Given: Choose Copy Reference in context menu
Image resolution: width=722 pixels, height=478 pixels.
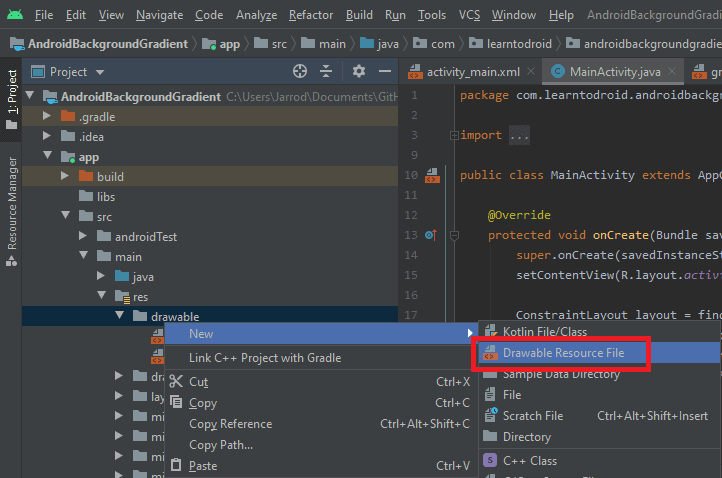Looking at the screenshot, I should click(230, 424).
